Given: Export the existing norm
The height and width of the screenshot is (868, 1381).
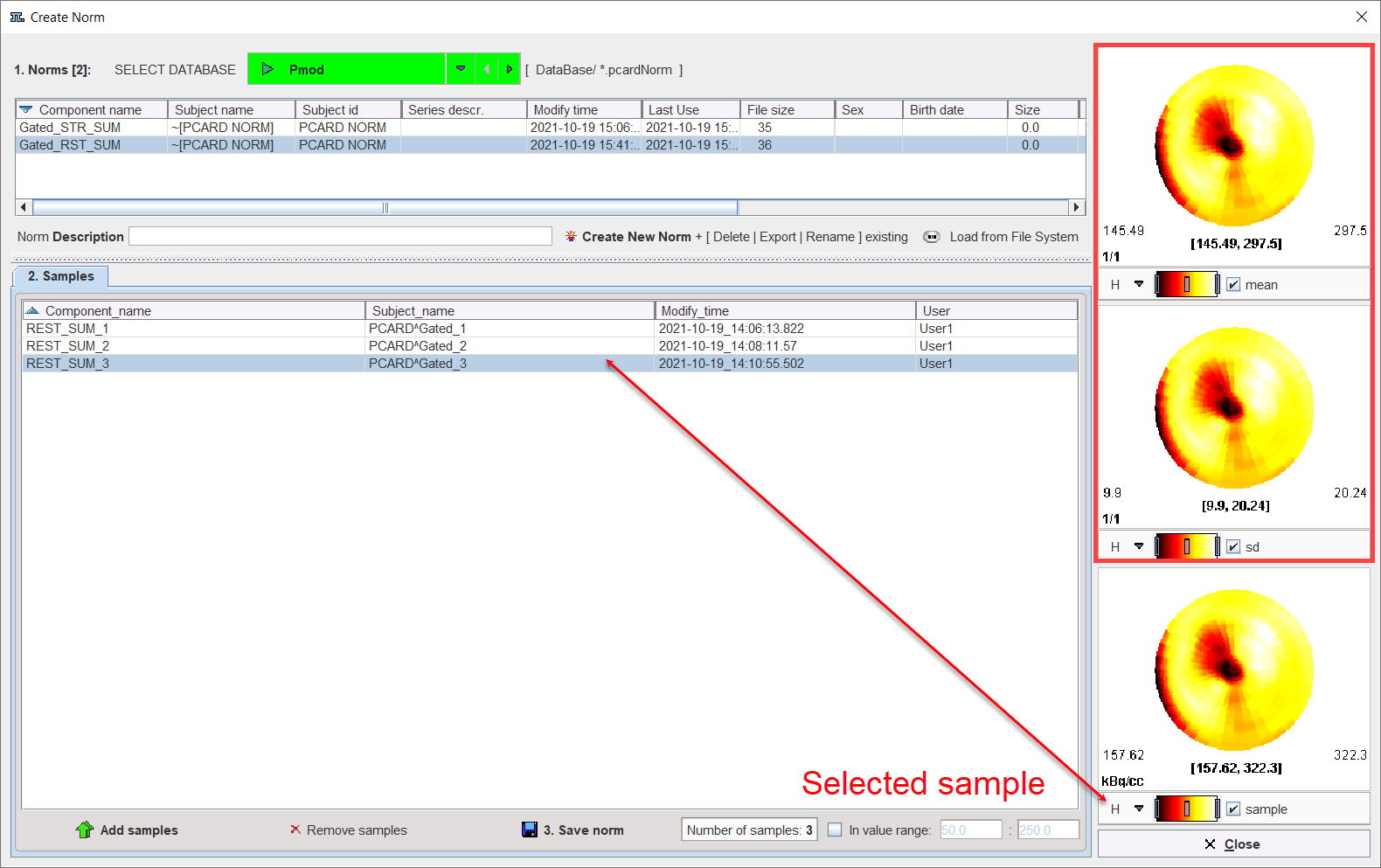Looking at the screenshot, I should pos(778,237).
